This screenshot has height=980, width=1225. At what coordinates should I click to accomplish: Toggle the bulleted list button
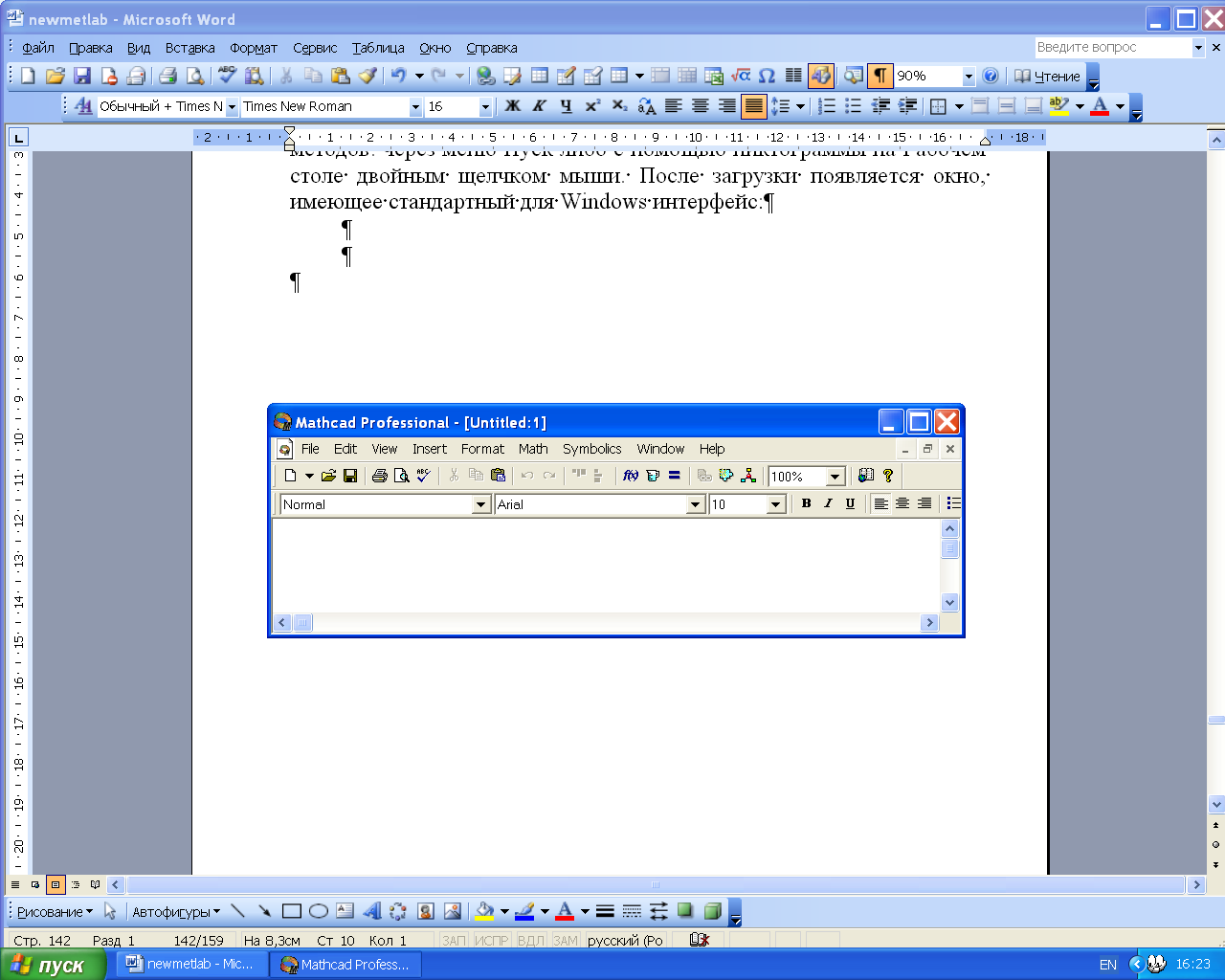point(855,106)
